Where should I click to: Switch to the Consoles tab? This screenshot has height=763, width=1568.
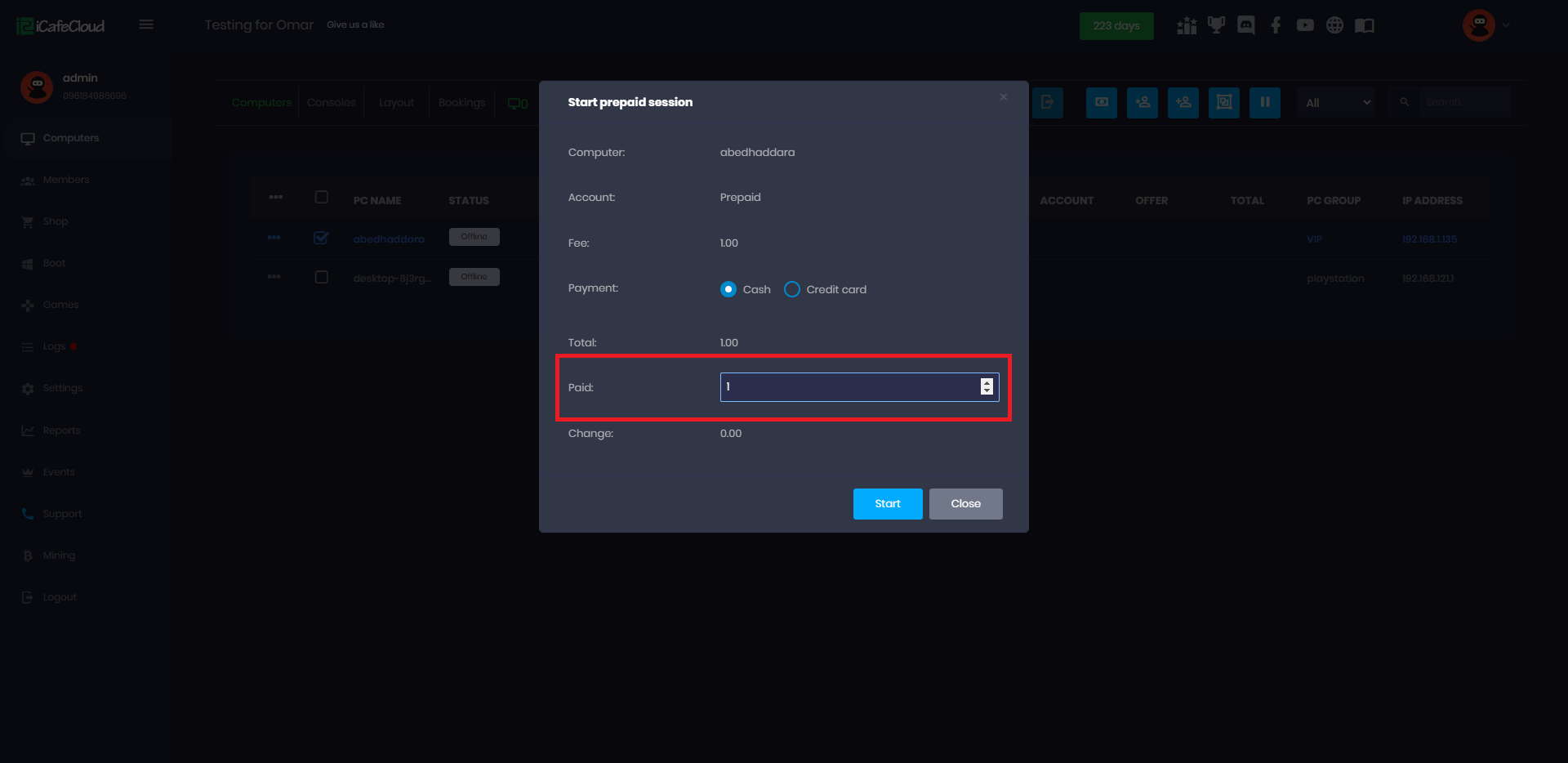[x=331, y=103]
